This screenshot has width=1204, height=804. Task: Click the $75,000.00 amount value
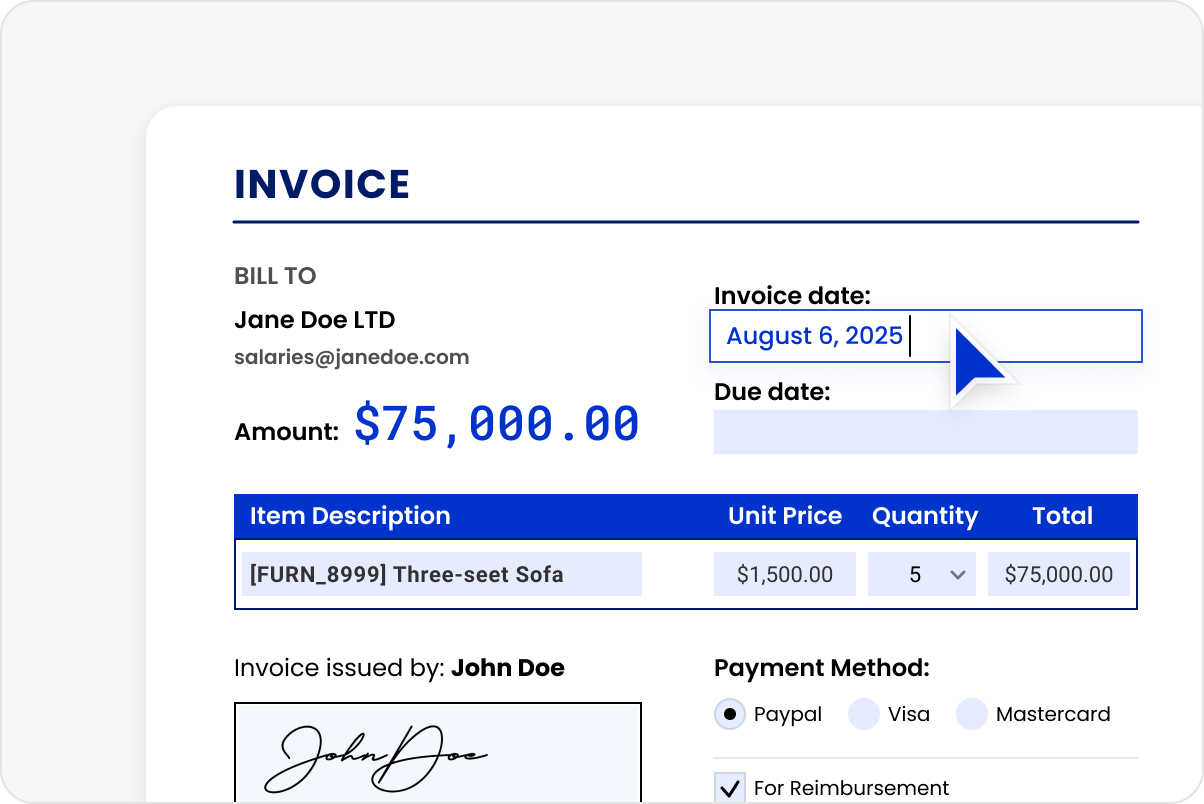(x=496, y=424)
